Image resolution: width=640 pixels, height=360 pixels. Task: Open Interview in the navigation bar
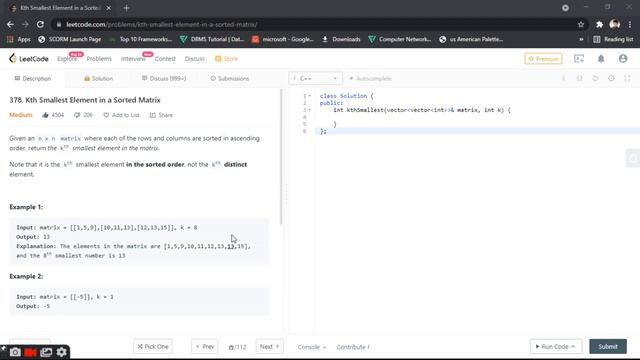click(133, 59)
